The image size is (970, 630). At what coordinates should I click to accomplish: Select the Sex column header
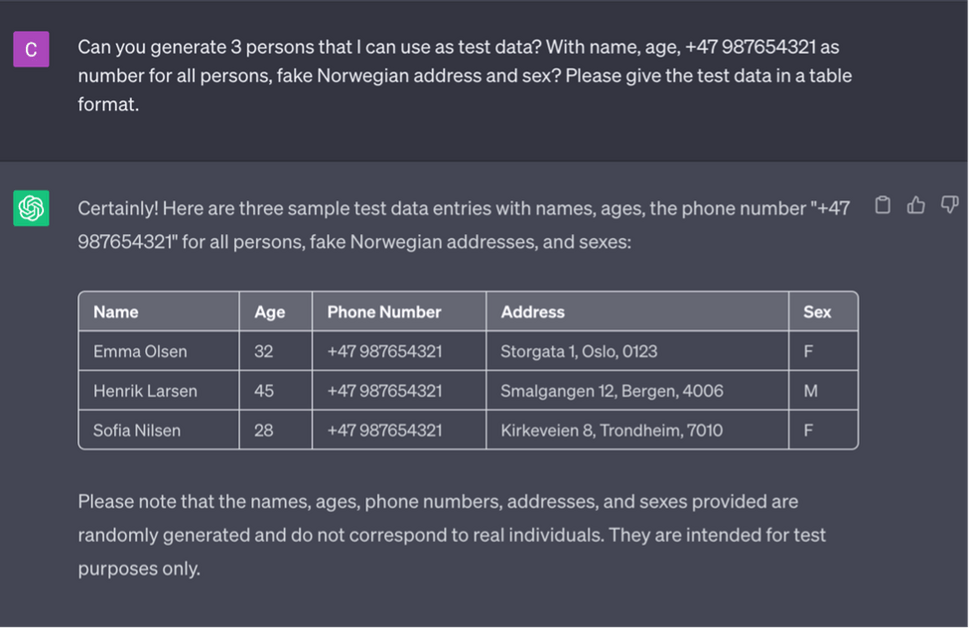click(x=823, y=311)
